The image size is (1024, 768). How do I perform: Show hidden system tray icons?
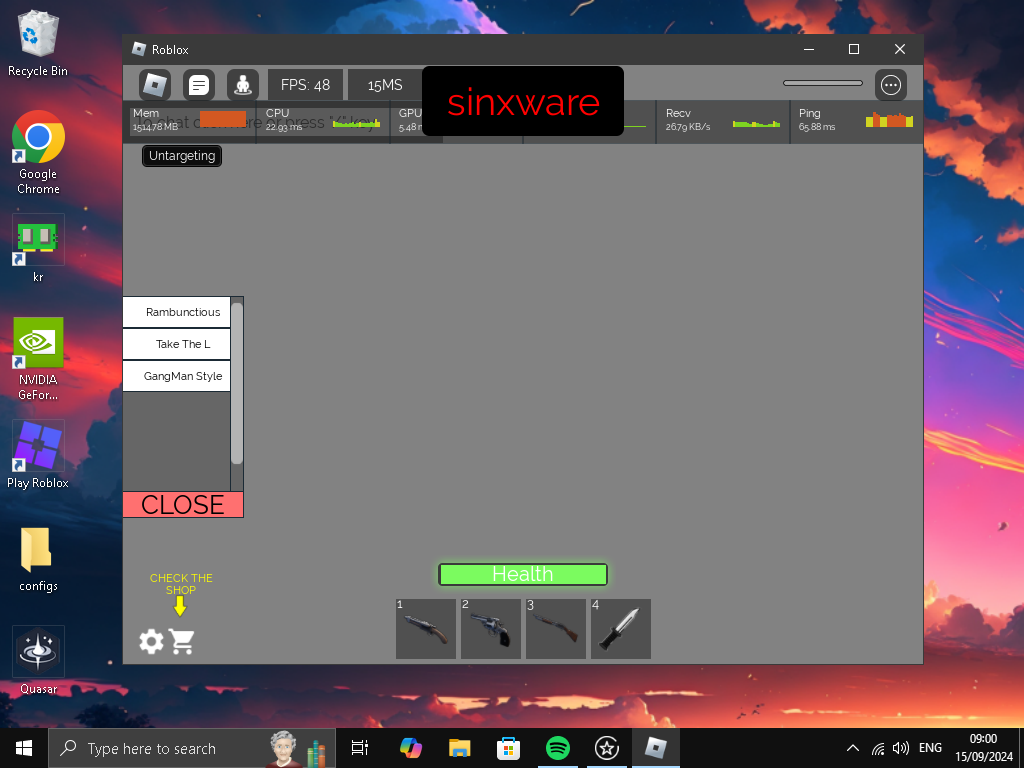click(853, 748)
